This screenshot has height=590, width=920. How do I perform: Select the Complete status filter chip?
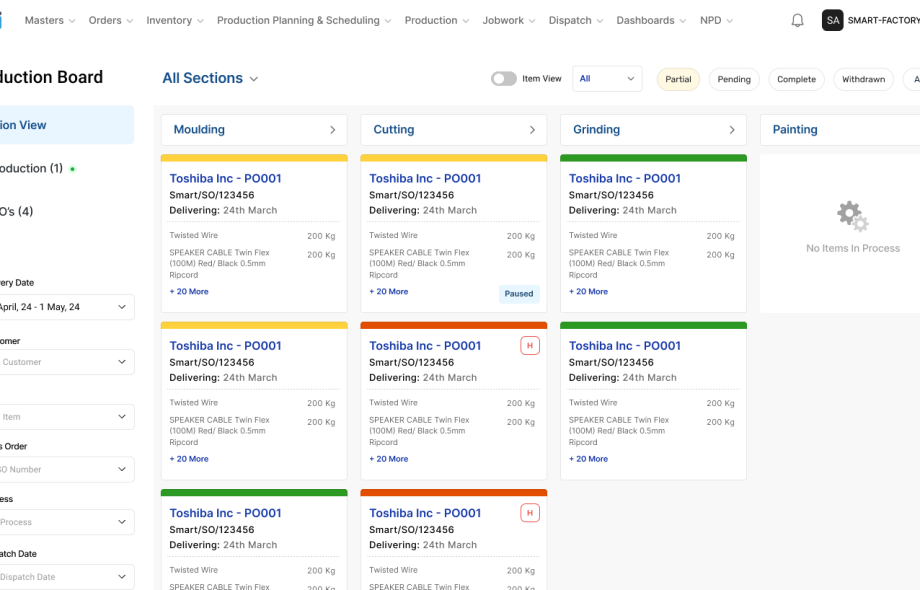[x=796, y=79]
